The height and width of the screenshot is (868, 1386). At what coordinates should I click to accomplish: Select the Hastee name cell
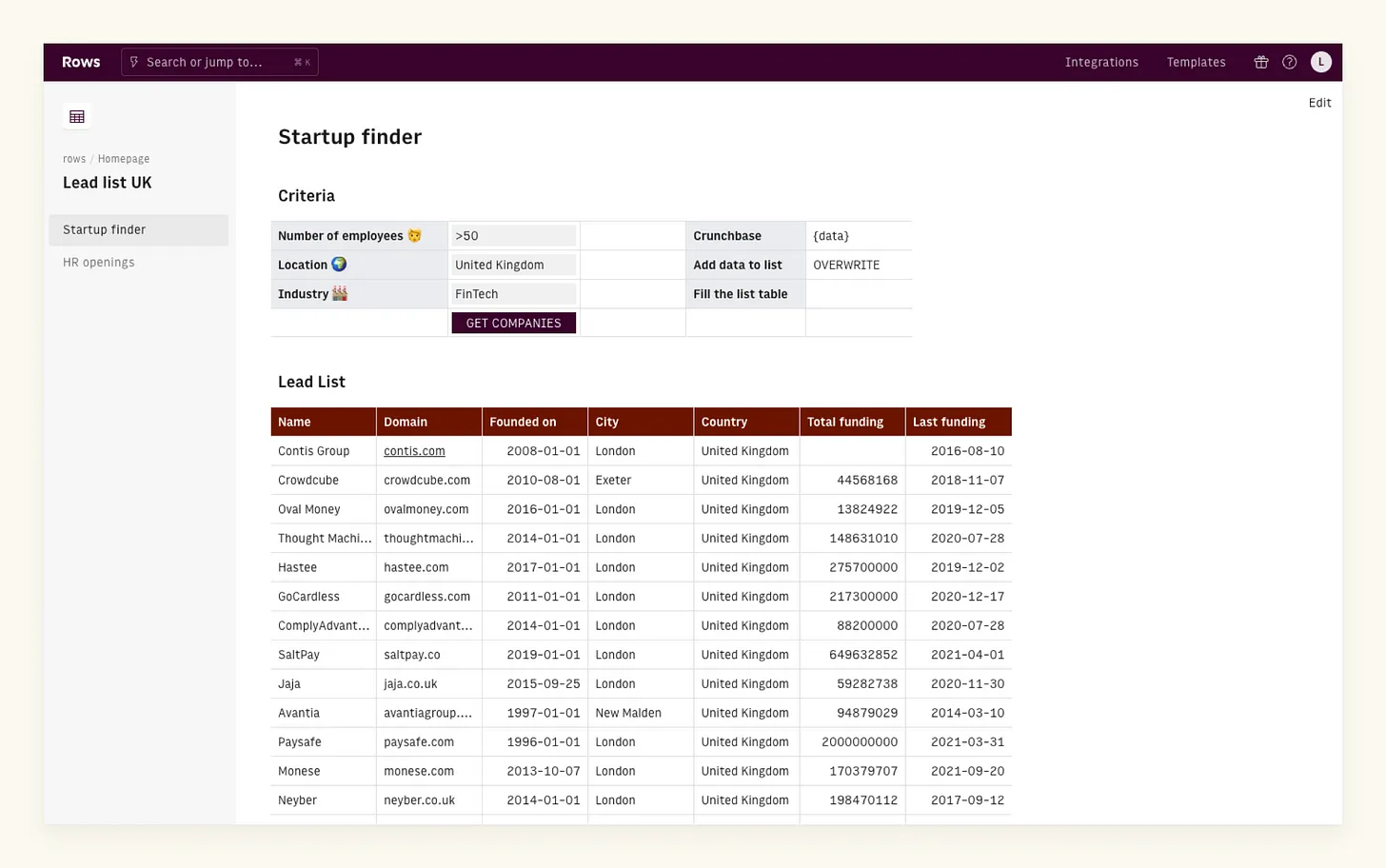click(x=324, y=567)
